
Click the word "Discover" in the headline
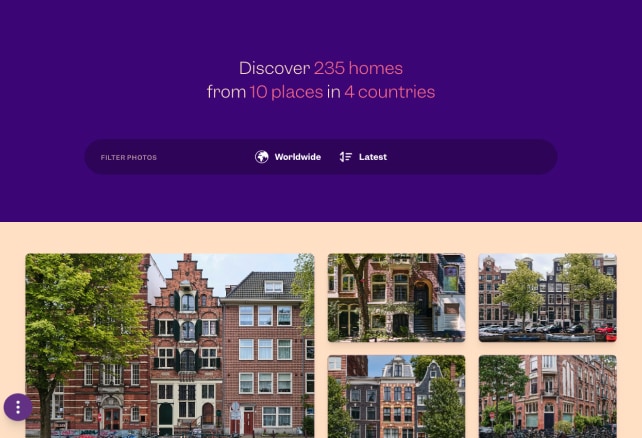(x=274, y=69)
